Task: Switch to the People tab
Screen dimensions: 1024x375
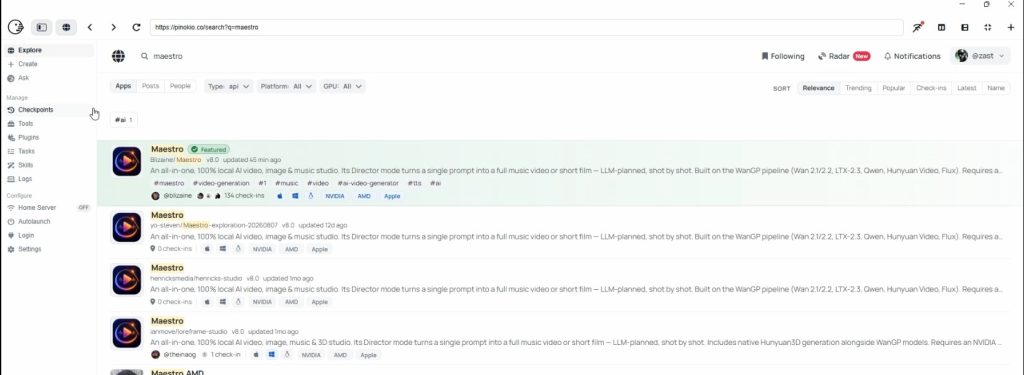Action: point(180,86)
